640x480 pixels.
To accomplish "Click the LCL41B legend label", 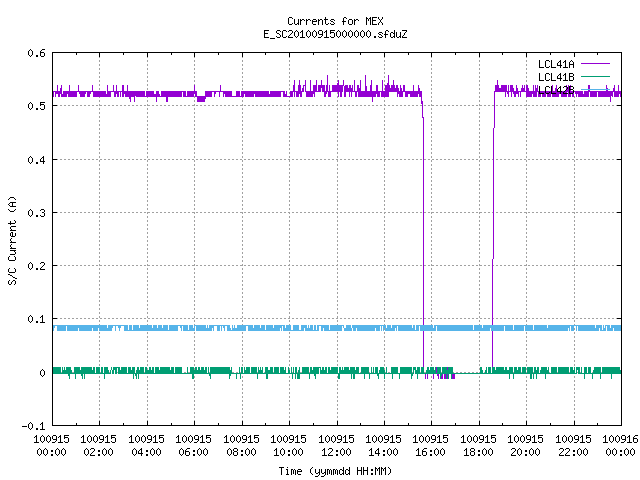I will click(x=556, y=77).
